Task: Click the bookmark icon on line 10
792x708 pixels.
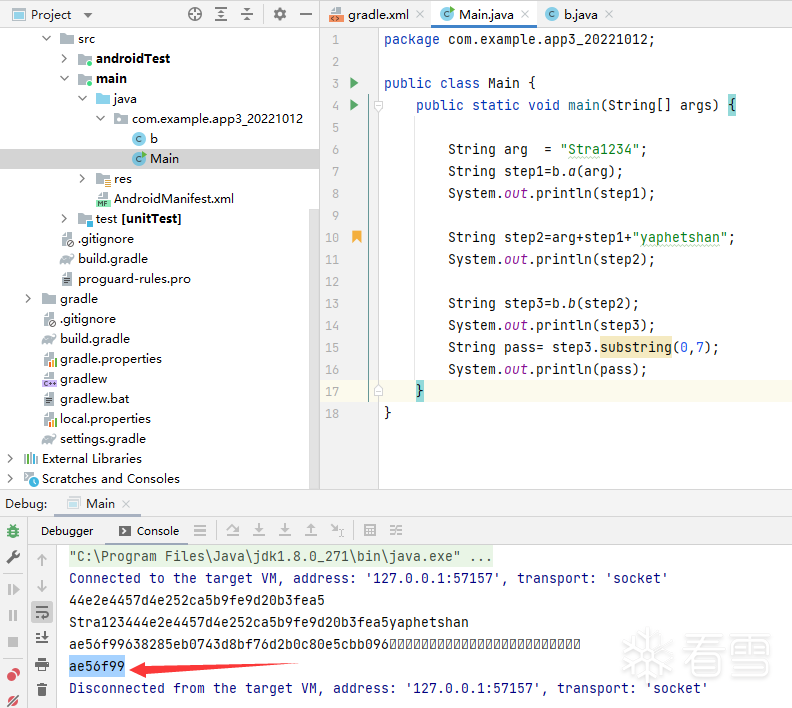Action: pyautogui.click(x=357, y=236)
